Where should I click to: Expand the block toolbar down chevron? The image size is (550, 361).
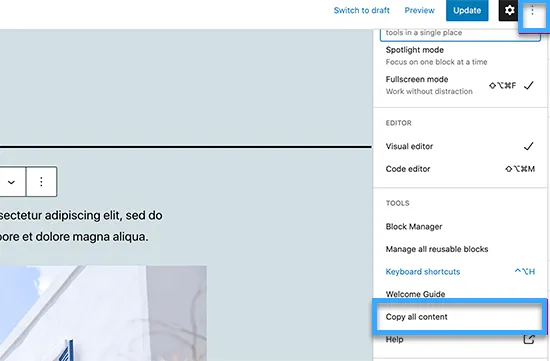pos(12,182)
